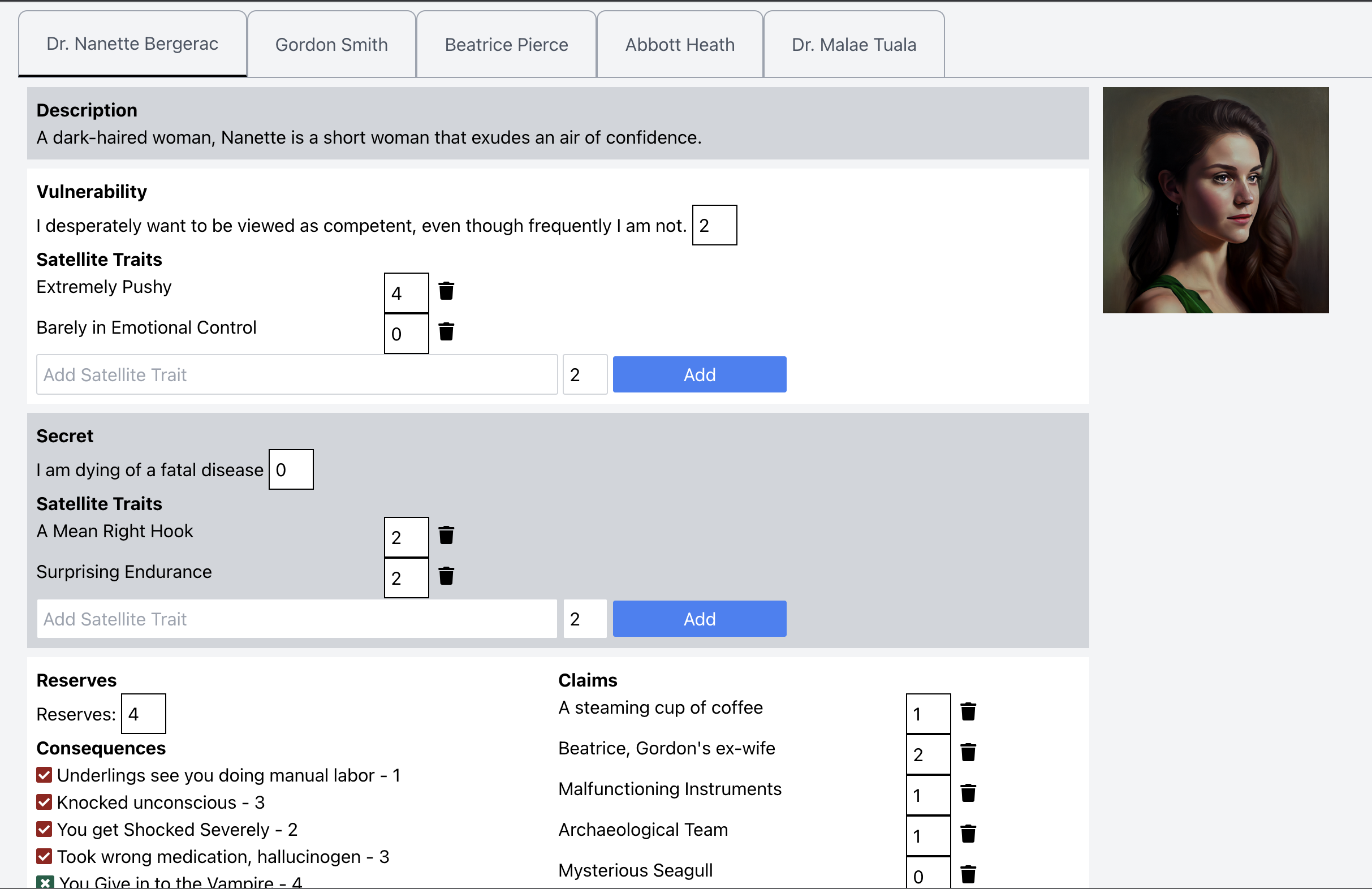
Task: Focus the Vulnerability Add Satellite Trait field
Action: 297,375
